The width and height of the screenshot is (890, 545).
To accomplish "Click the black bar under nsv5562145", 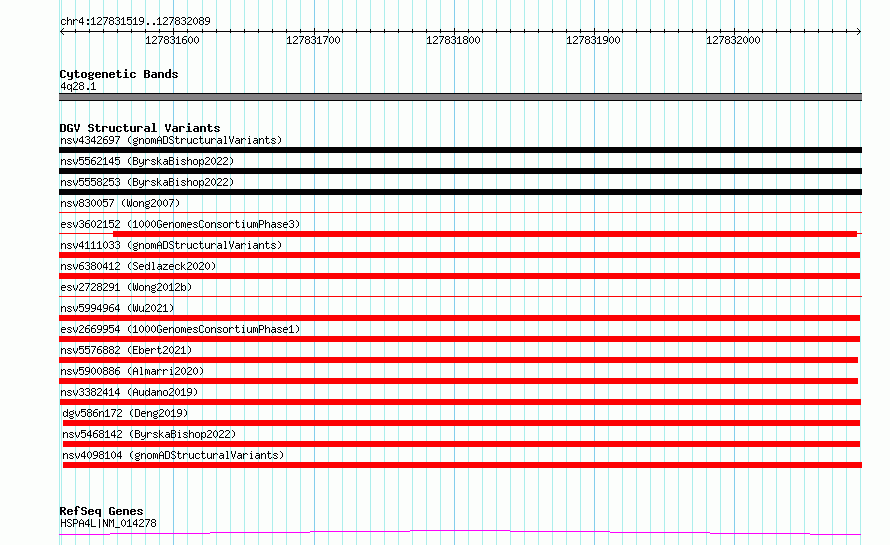I will point(460,171).
